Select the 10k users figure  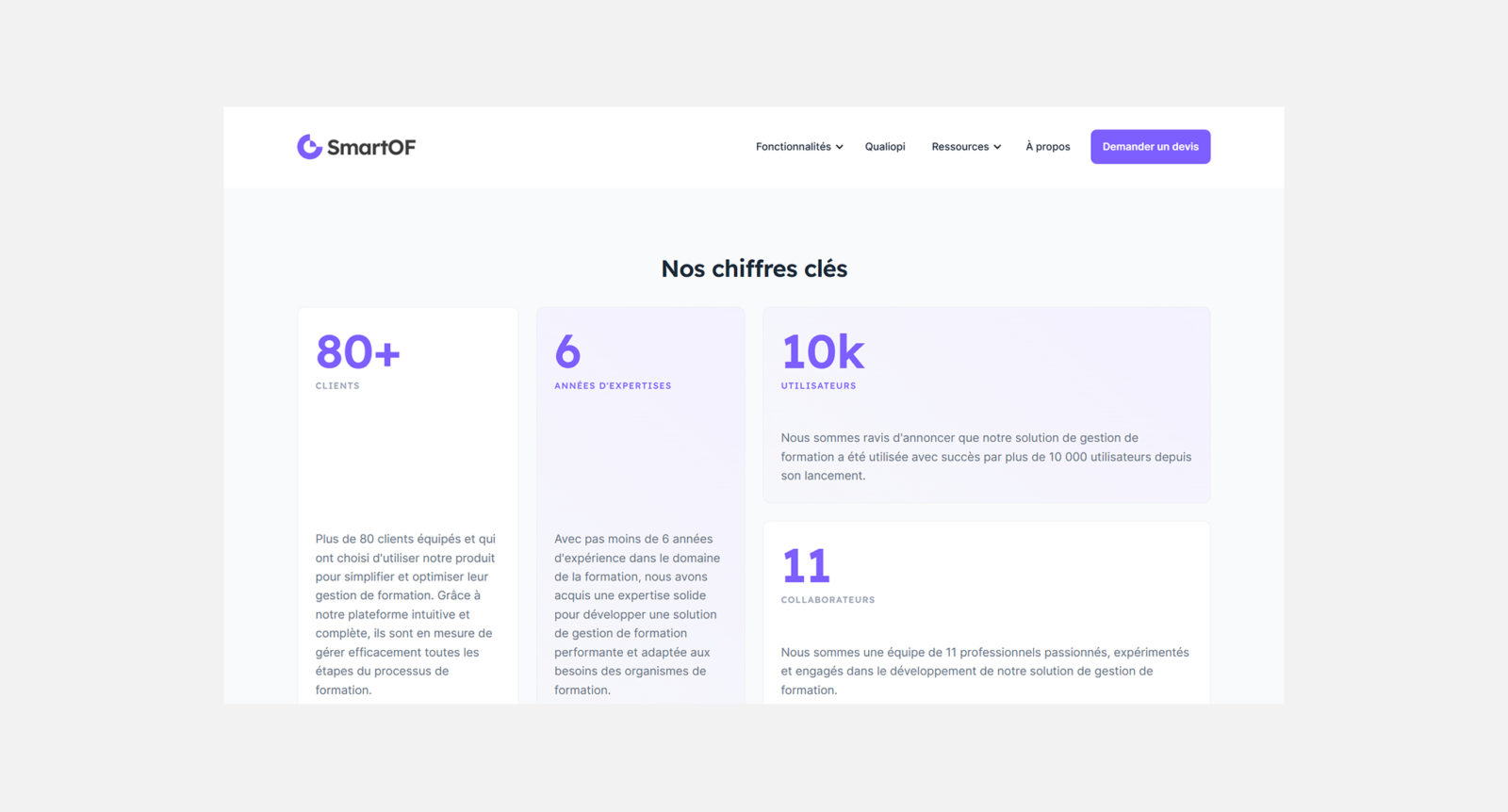click(823, 352)
